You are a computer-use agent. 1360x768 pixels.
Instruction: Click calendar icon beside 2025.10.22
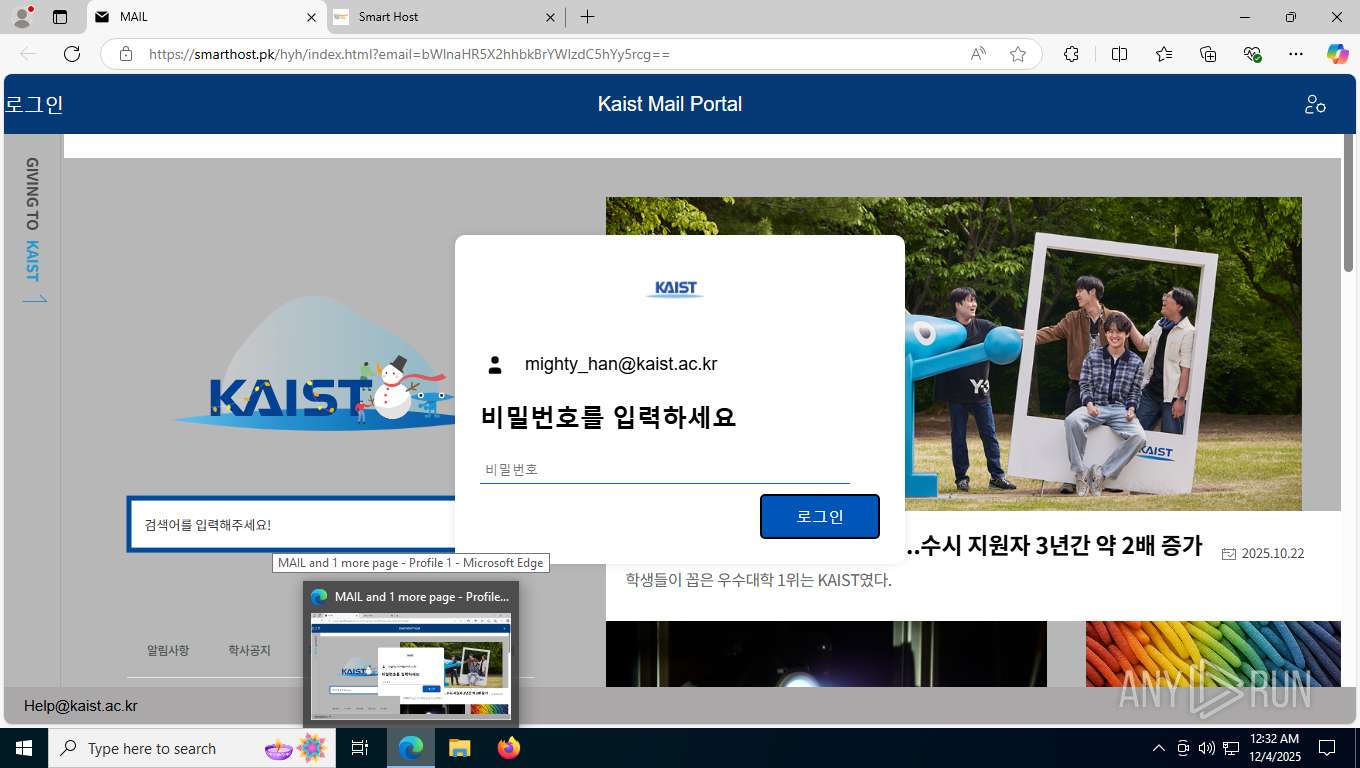1229,554
